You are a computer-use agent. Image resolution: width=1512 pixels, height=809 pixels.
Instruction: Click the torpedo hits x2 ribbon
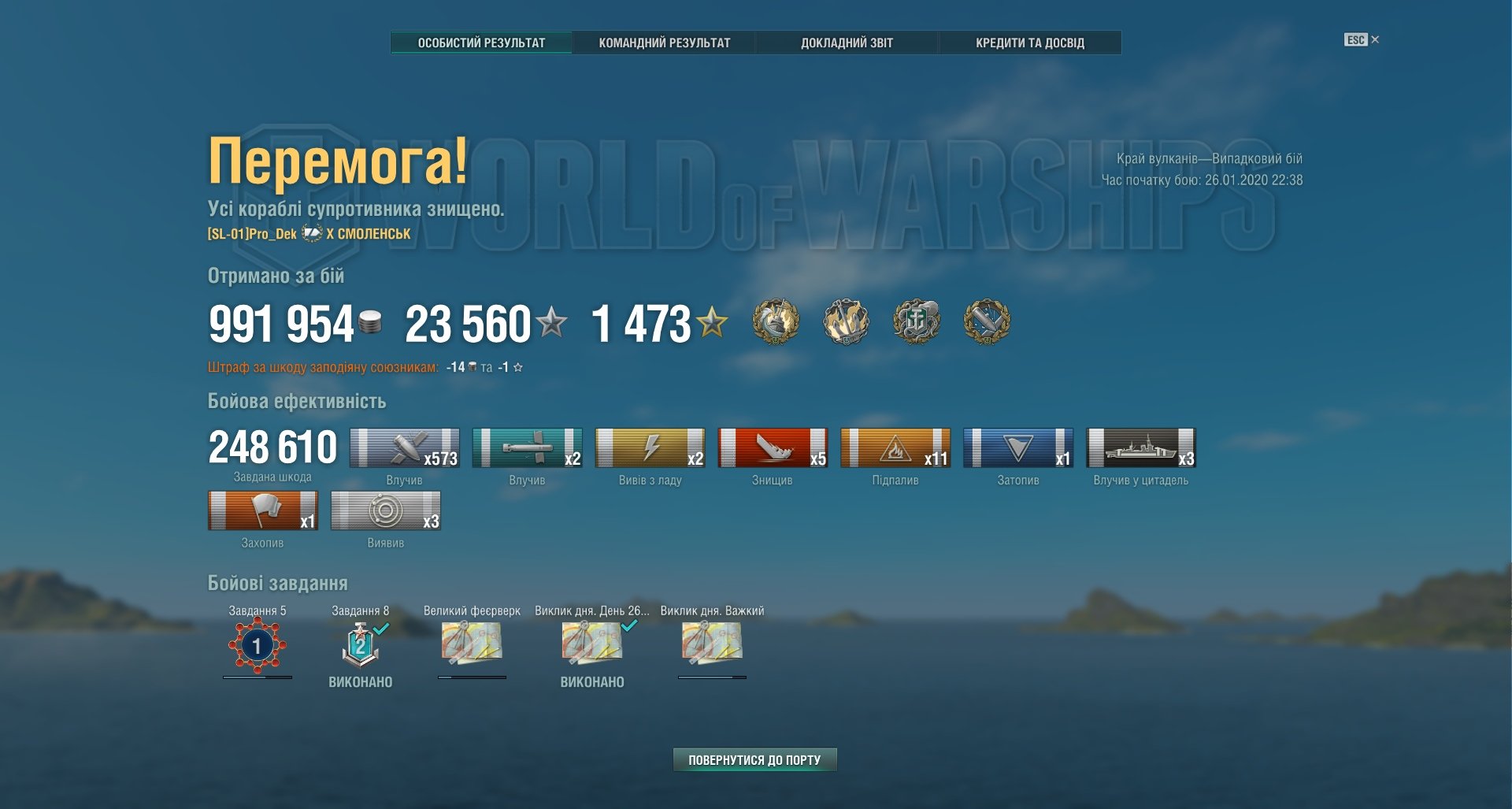(528, 447)
